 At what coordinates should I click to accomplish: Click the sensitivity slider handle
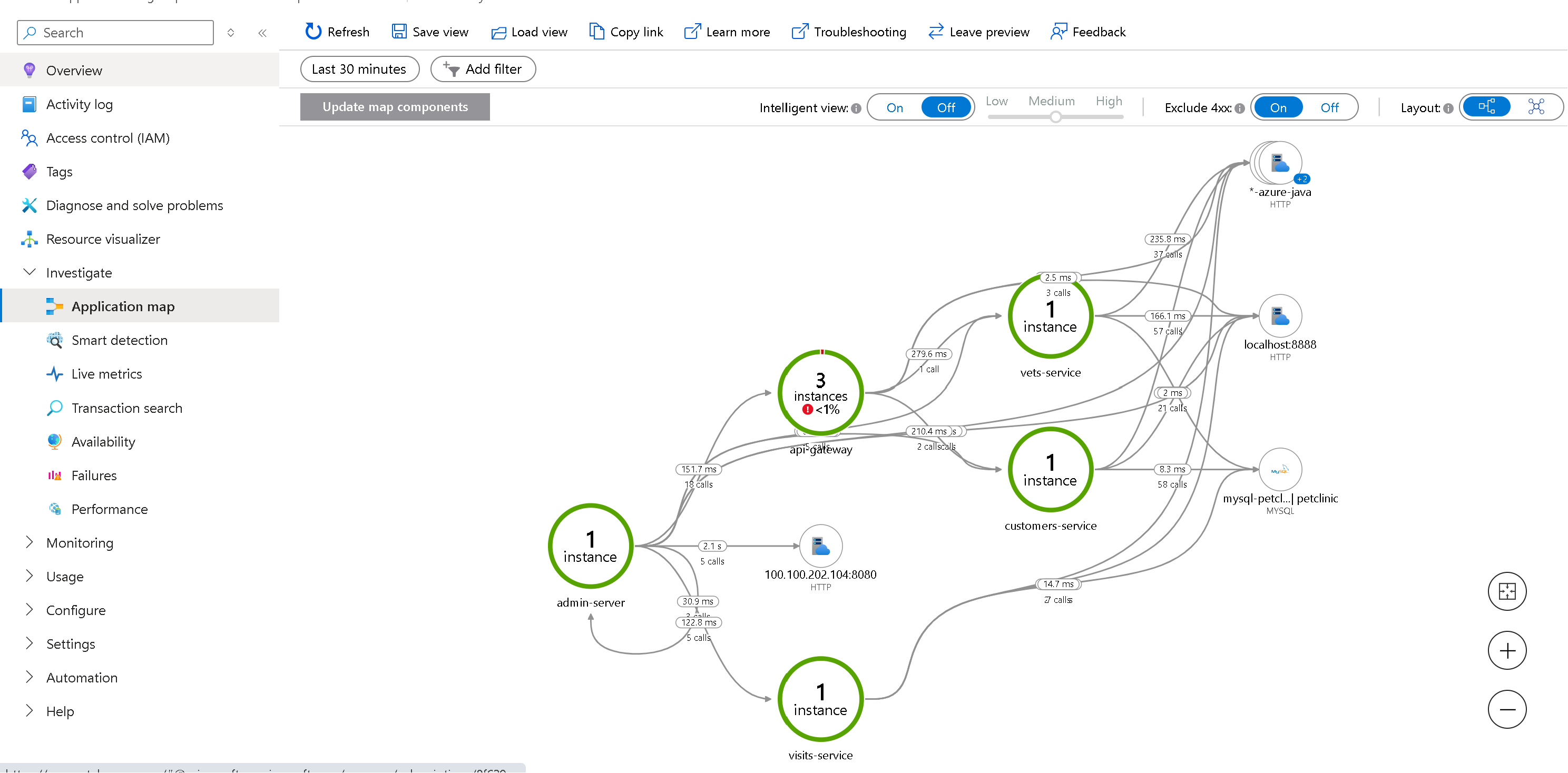1055,117
